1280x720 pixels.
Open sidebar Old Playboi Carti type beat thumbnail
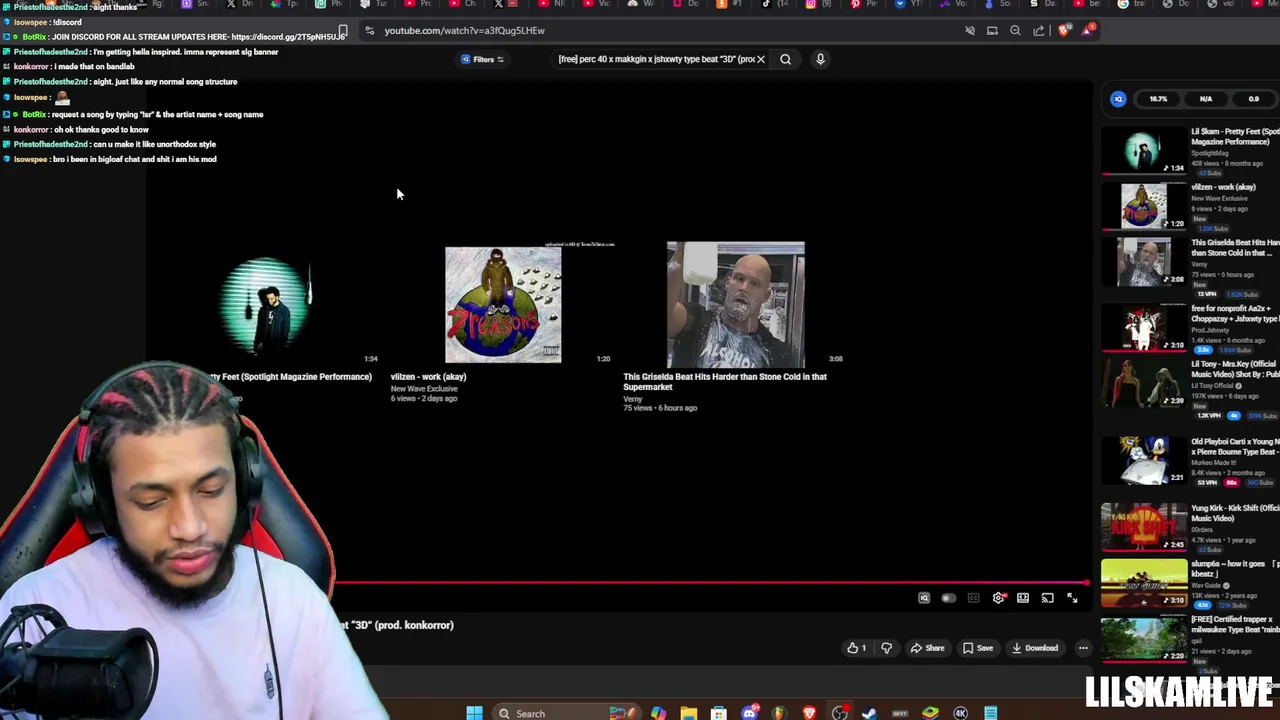[x=1144, y=461]
